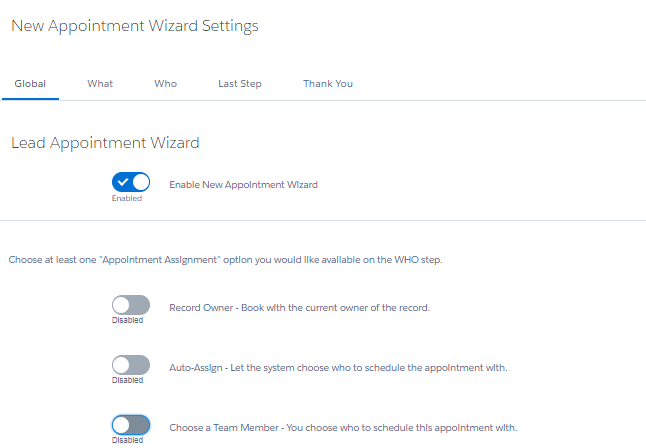Select the Thank You tab

click(328, 84)
